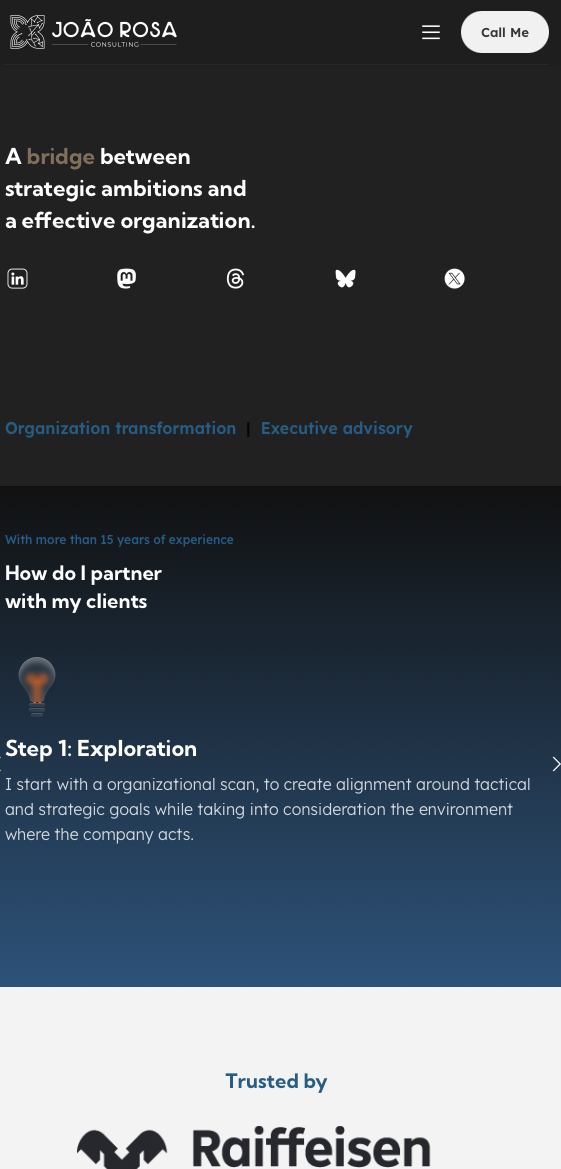Select the Executive advisory link

336,428
